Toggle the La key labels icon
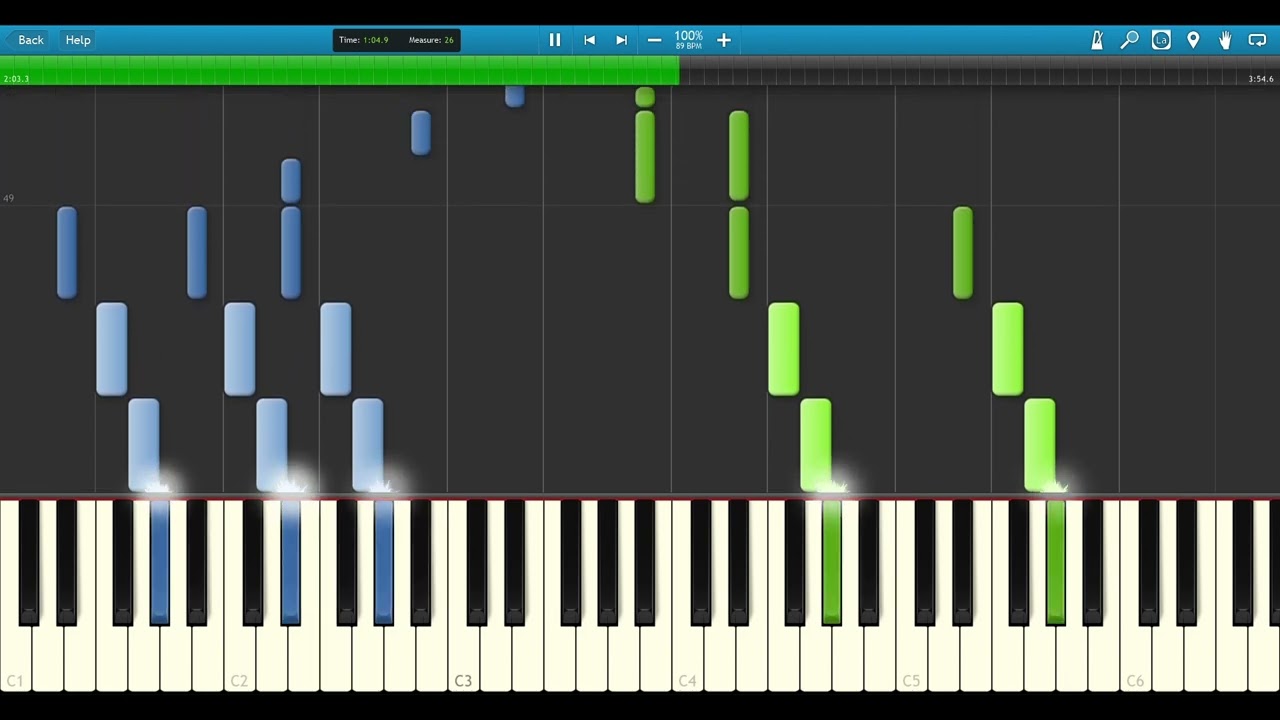 pos(1161,40)
